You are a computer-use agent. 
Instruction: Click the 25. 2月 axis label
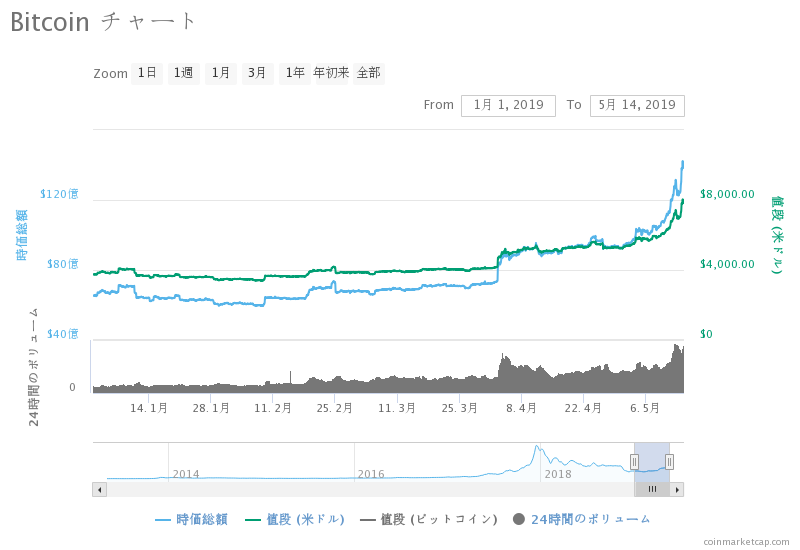(x=334, y=408)
